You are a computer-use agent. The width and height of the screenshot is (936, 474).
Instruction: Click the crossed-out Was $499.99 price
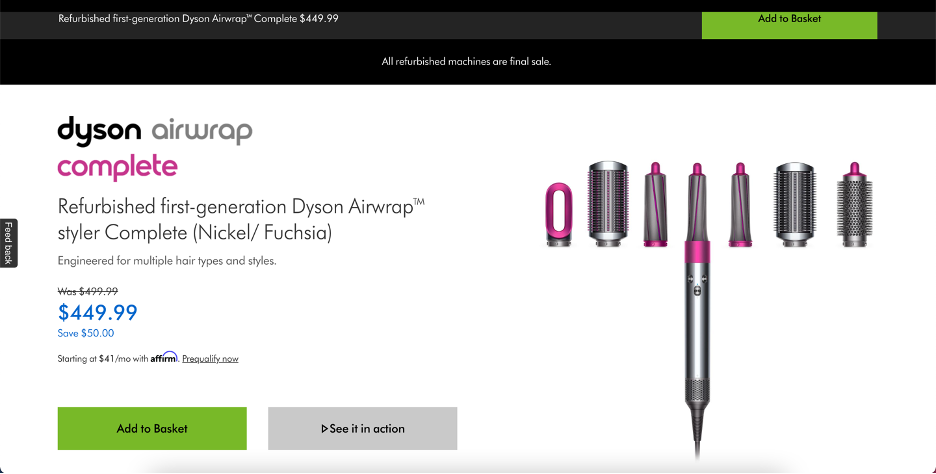click(x=88, y=291)
